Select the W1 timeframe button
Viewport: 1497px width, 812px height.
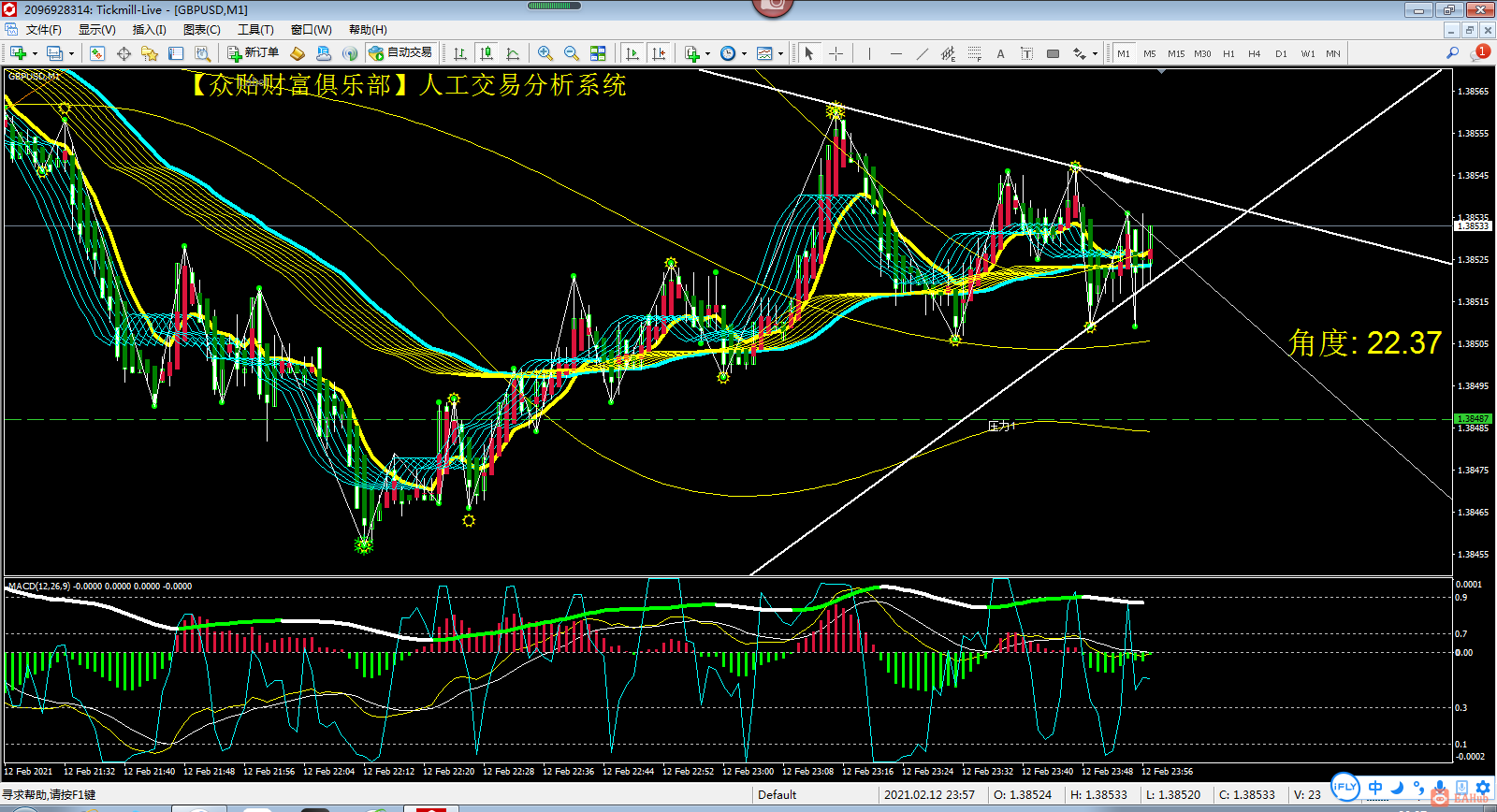(1307, 53)
